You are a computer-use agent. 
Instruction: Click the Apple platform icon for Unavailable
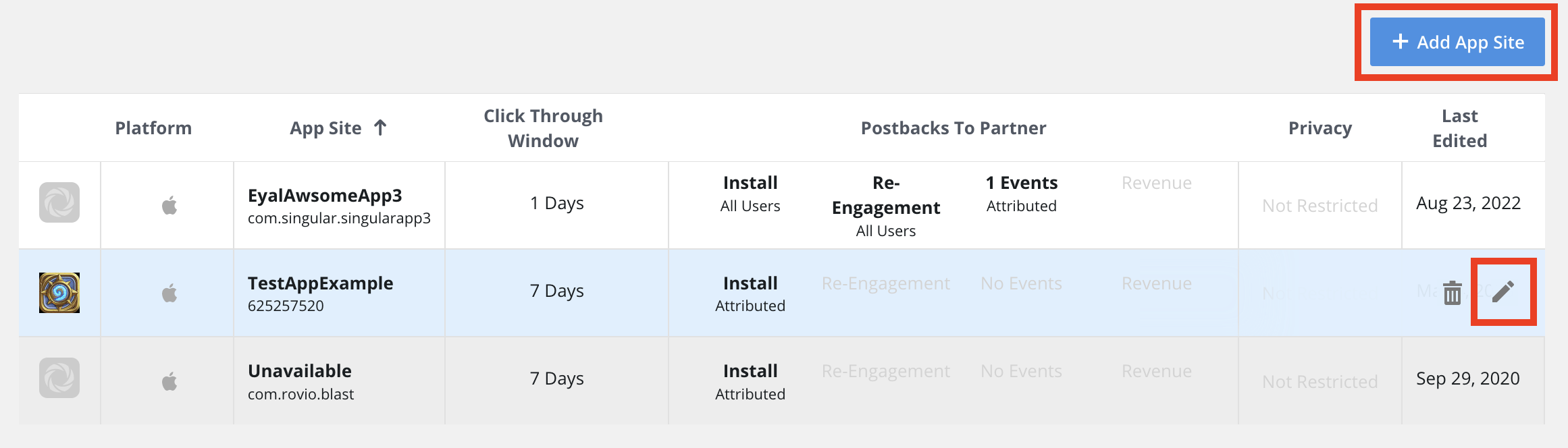click(169, 381)
